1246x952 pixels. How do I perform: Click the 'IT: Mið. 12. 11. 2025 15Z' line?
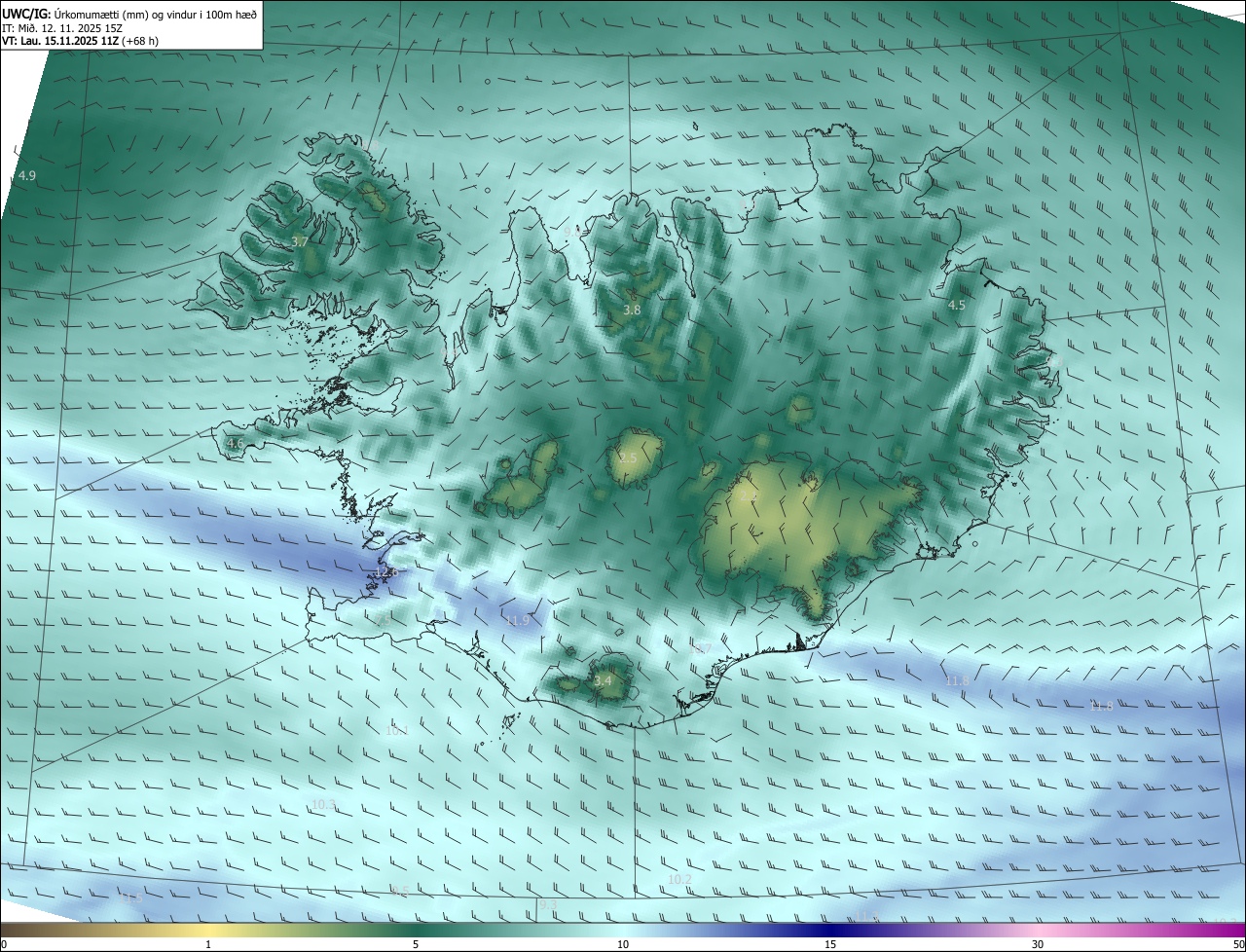[x=60, y=27]
